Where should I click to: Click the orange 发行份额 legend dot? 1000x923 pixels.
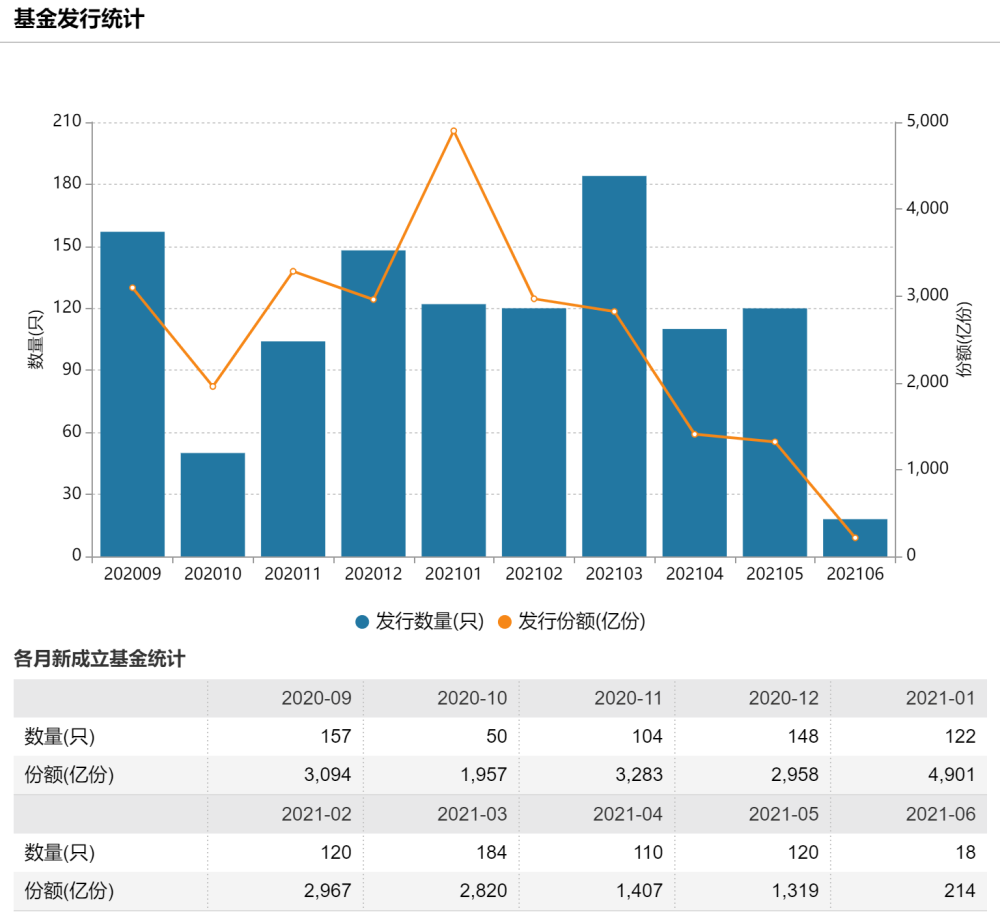pyautogui.click(x=504, y=622)
